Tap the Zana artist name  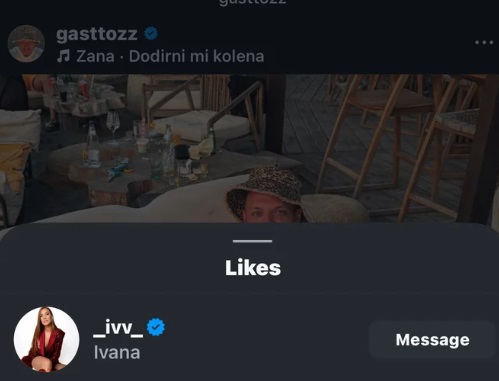point(95,56)
